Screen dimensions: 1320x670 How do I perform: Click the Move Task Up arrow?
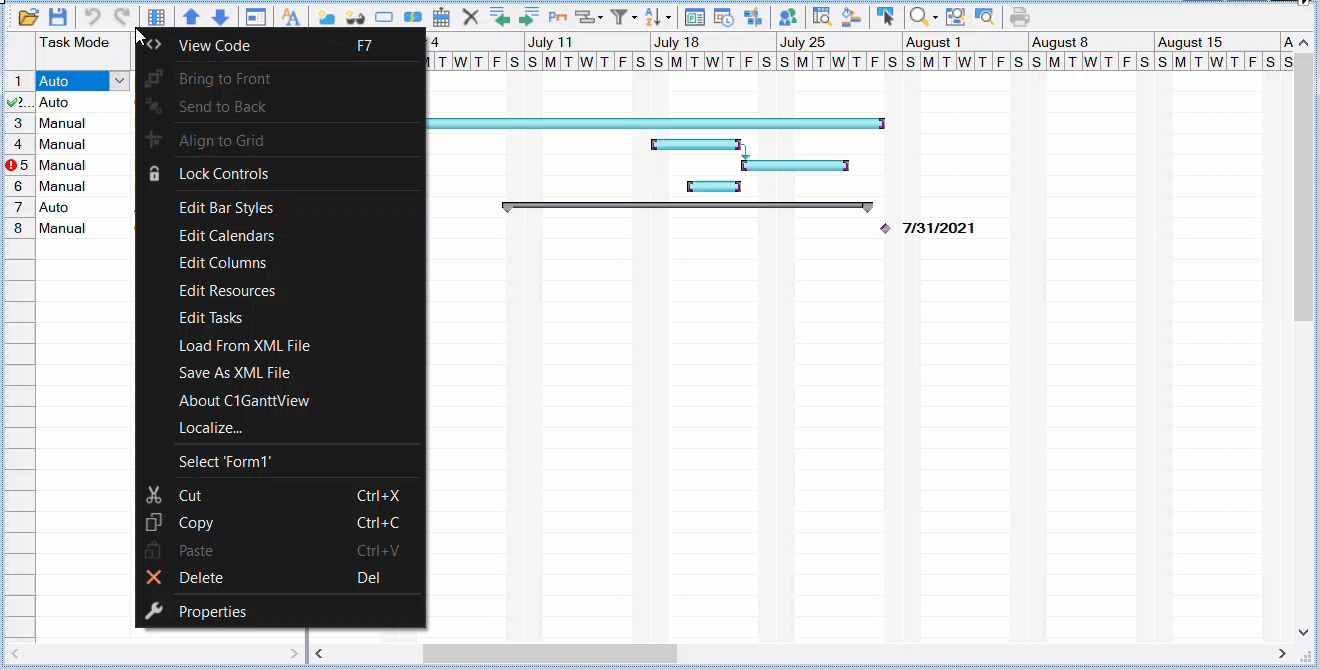coord(190,17)
